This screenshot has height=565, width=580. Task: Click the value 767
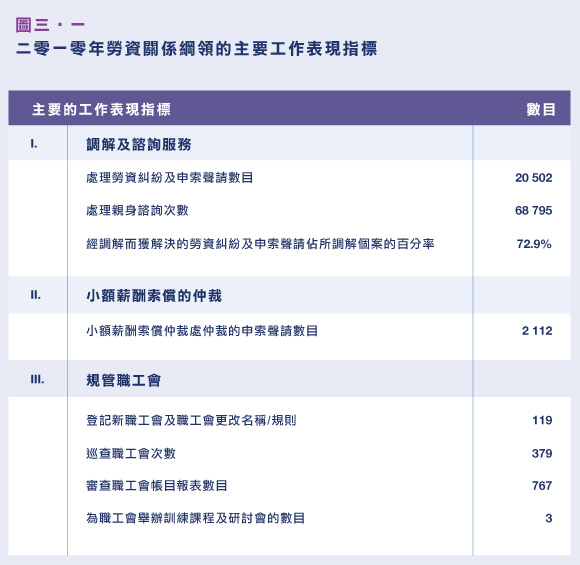(x=542, y=485)
